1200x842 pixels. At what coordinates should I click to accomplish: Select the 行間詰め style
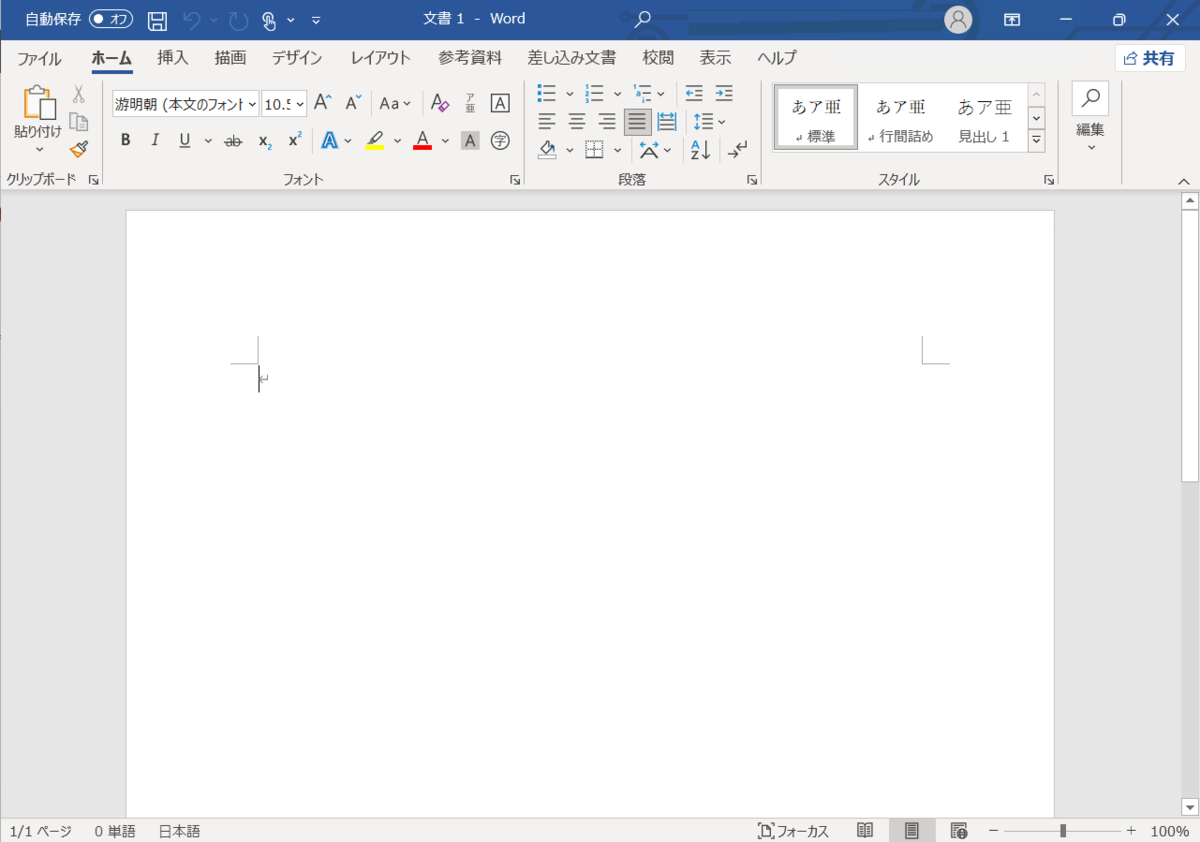[901, 119]
